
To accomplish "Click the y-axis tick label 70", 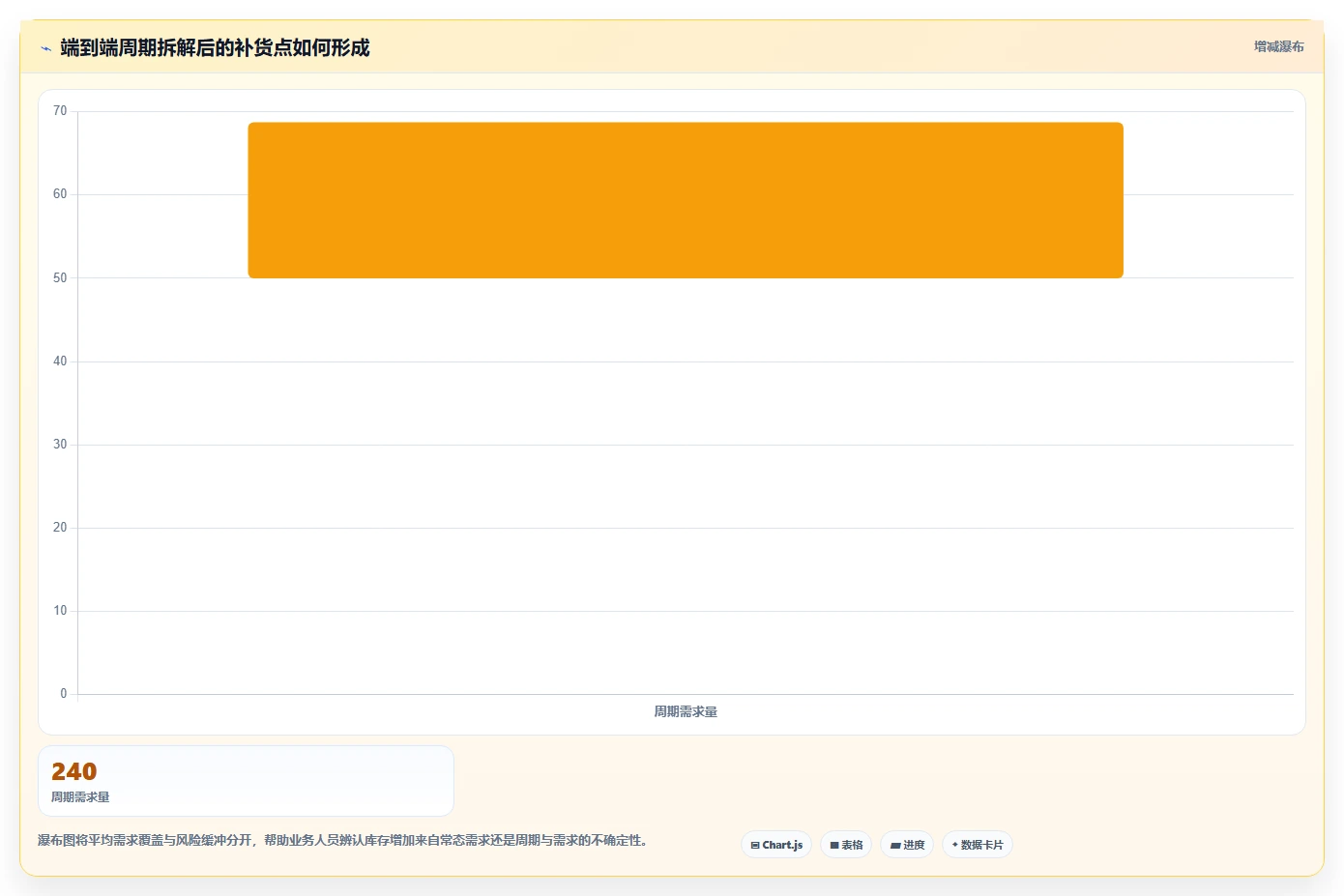I will tap(60, 111).
